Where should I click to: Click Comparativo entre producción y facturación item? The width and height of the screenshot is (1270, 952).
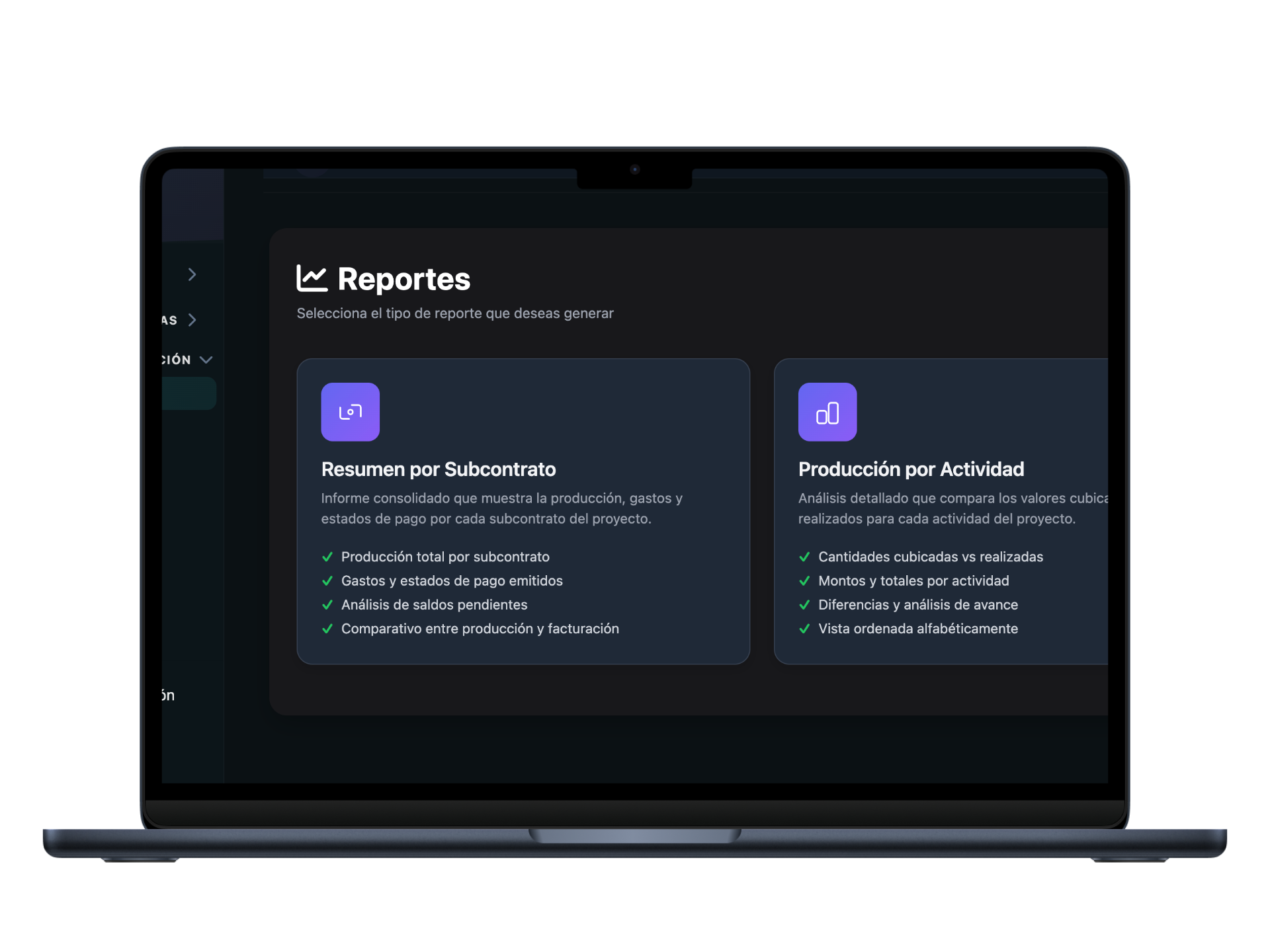(x=480, y=629)
